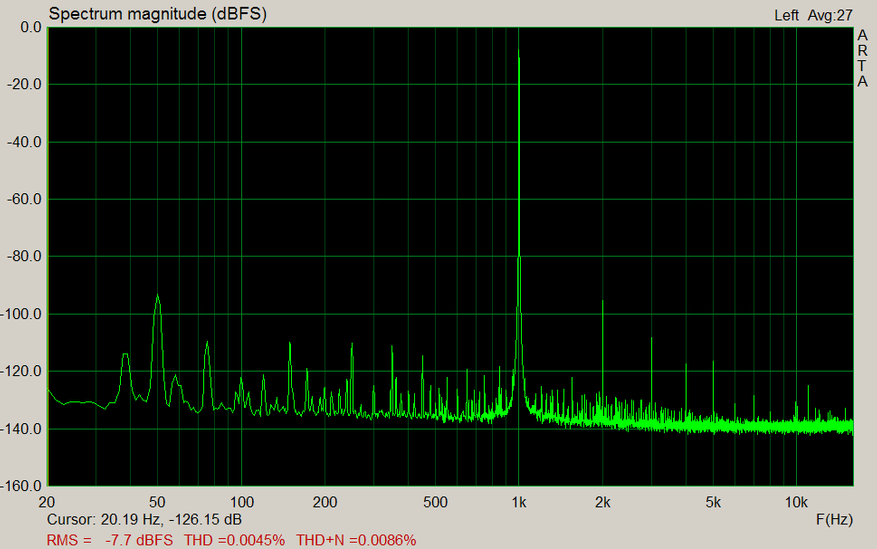
Task: Click the 1 kHz fundamental peak top
Action: click(x=518, y=52)
